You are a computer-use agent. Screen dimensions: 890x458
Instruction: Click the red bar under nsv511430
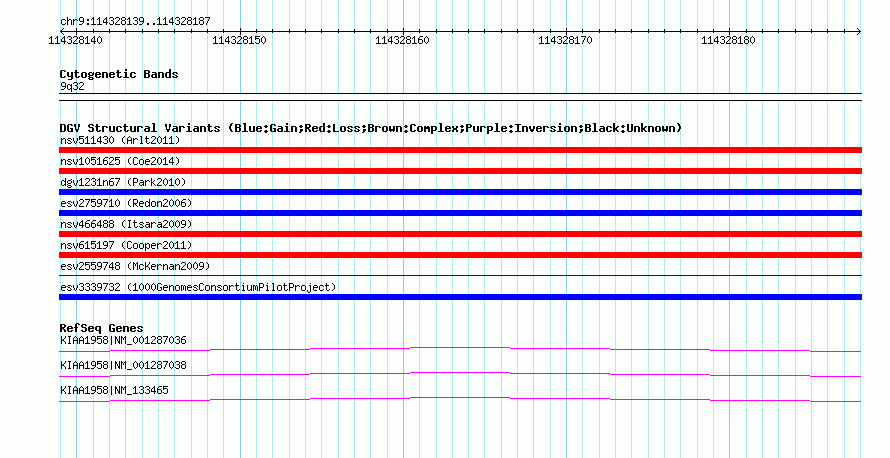click(x=460, y=150)
